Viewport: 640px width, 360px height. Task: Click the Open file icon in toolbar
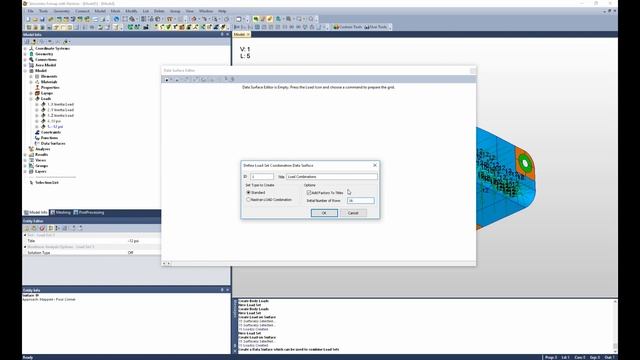point(35,19)
